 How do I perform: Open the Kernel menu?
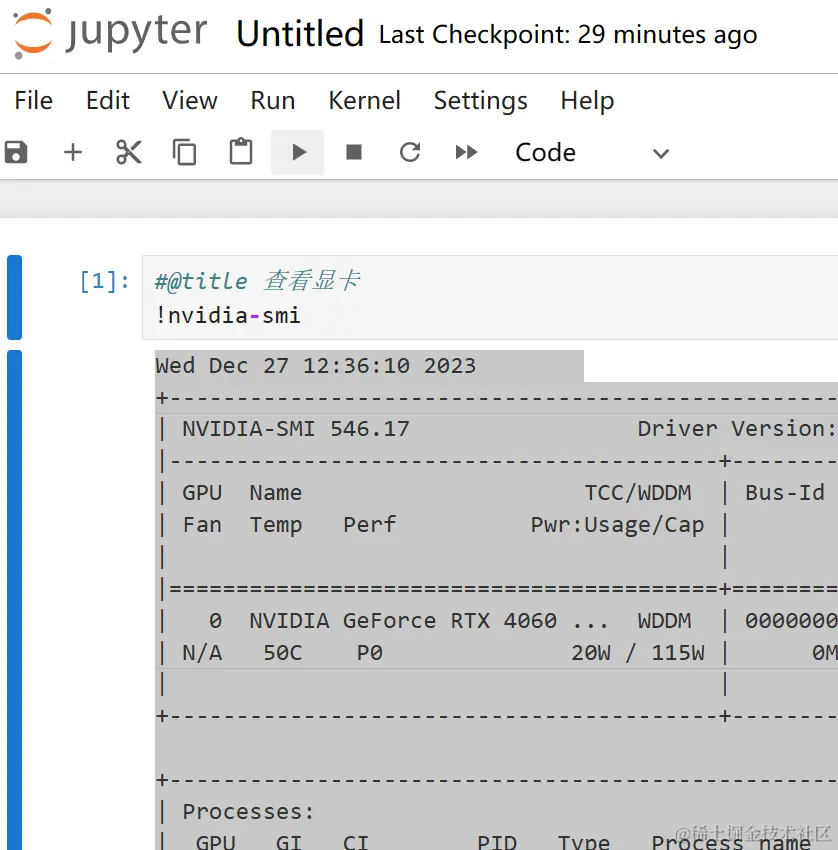(x=365, y=101)
